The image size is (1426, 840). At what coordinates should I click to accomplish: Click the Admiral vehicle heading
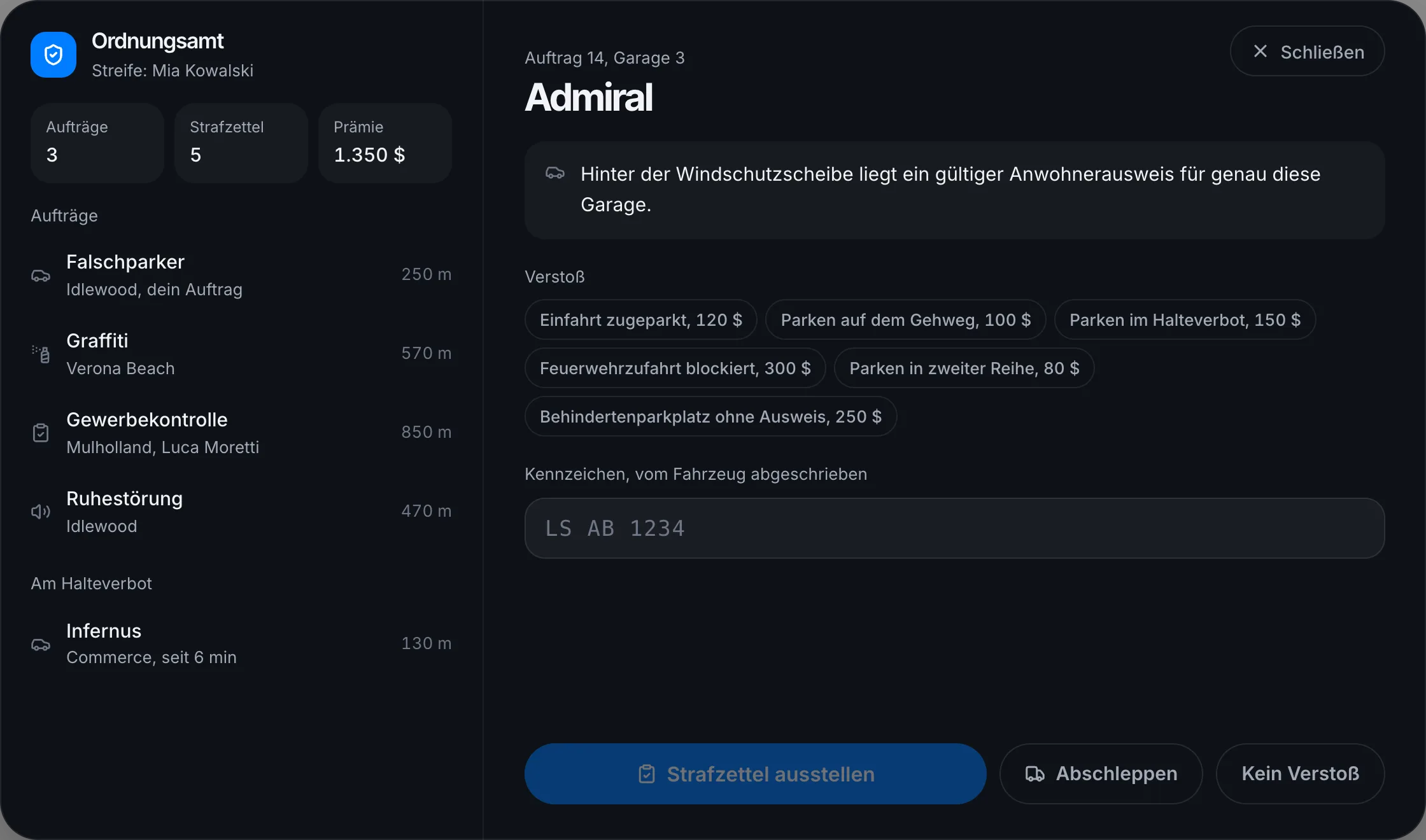coord(589,97)
